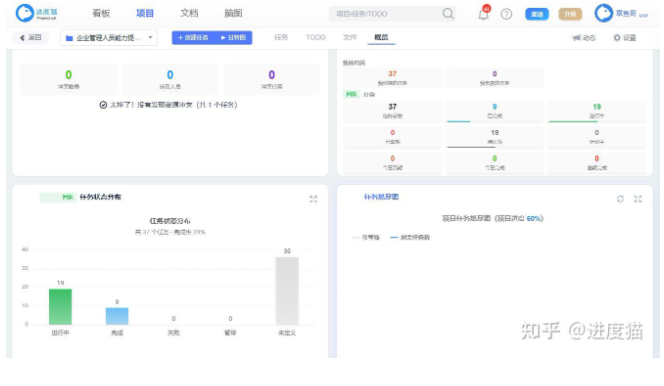
Task: Click the 进度猫 logo in the header
Action: click(36, 13)
